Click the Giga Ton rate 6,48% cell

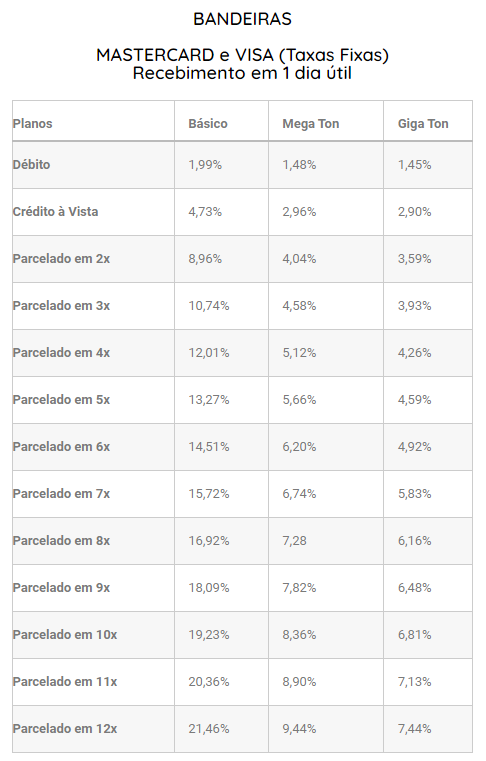click(428, 588)
